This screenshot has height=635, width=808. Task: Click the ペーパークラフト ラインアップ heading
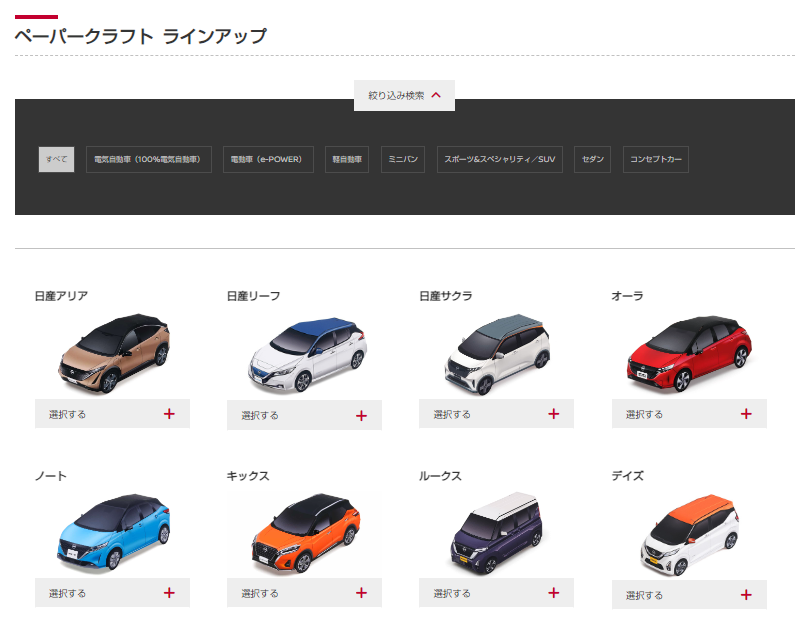[x=141, y=36]
